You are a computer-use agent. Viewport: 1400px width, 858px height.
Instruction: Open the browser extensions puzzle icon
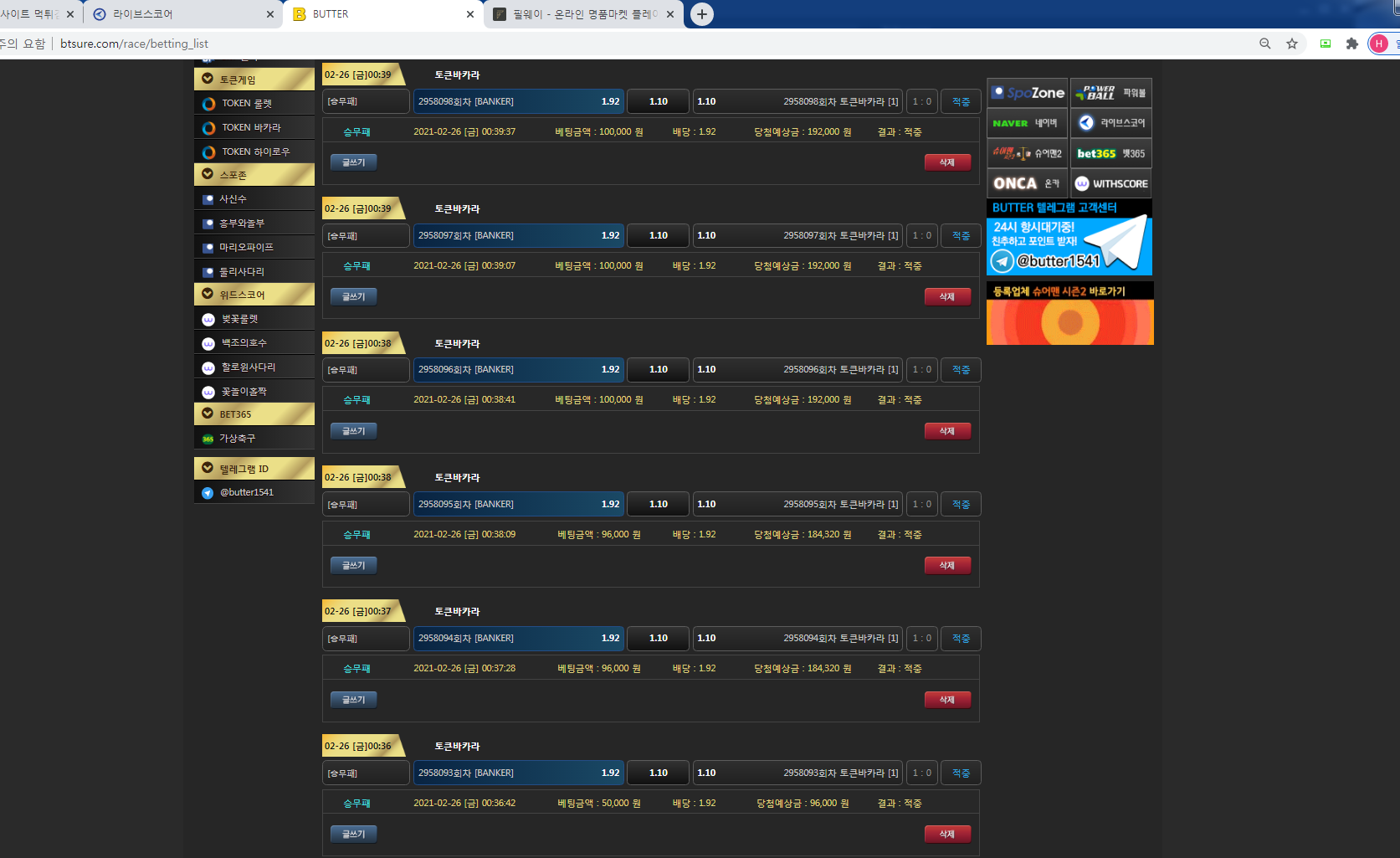pos(1351,44)
